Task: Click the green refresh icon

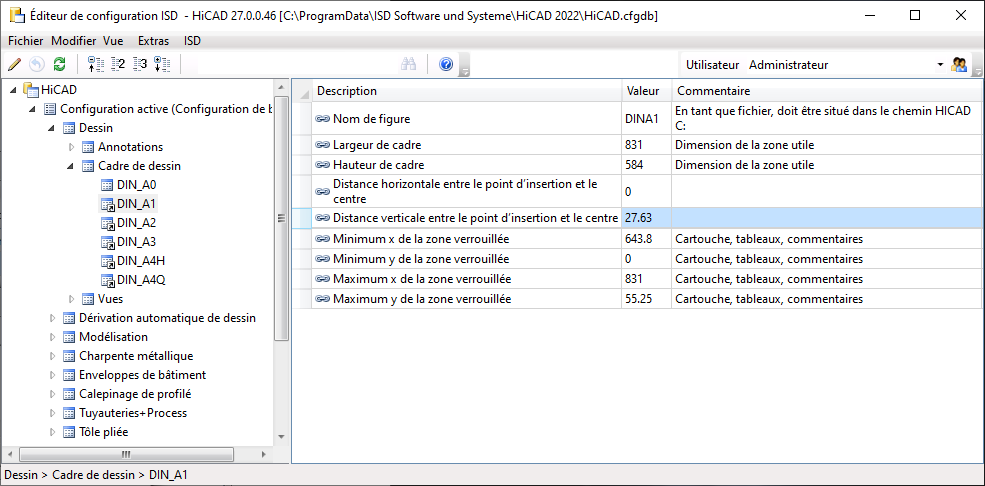Action: click(x=59, y=64)
